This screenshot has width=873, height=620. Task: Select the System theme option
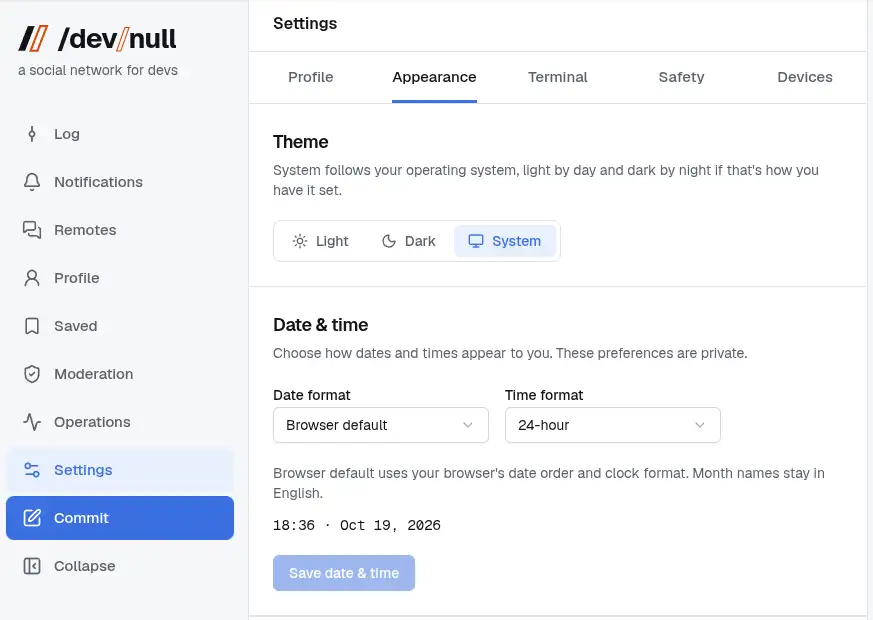504,241
